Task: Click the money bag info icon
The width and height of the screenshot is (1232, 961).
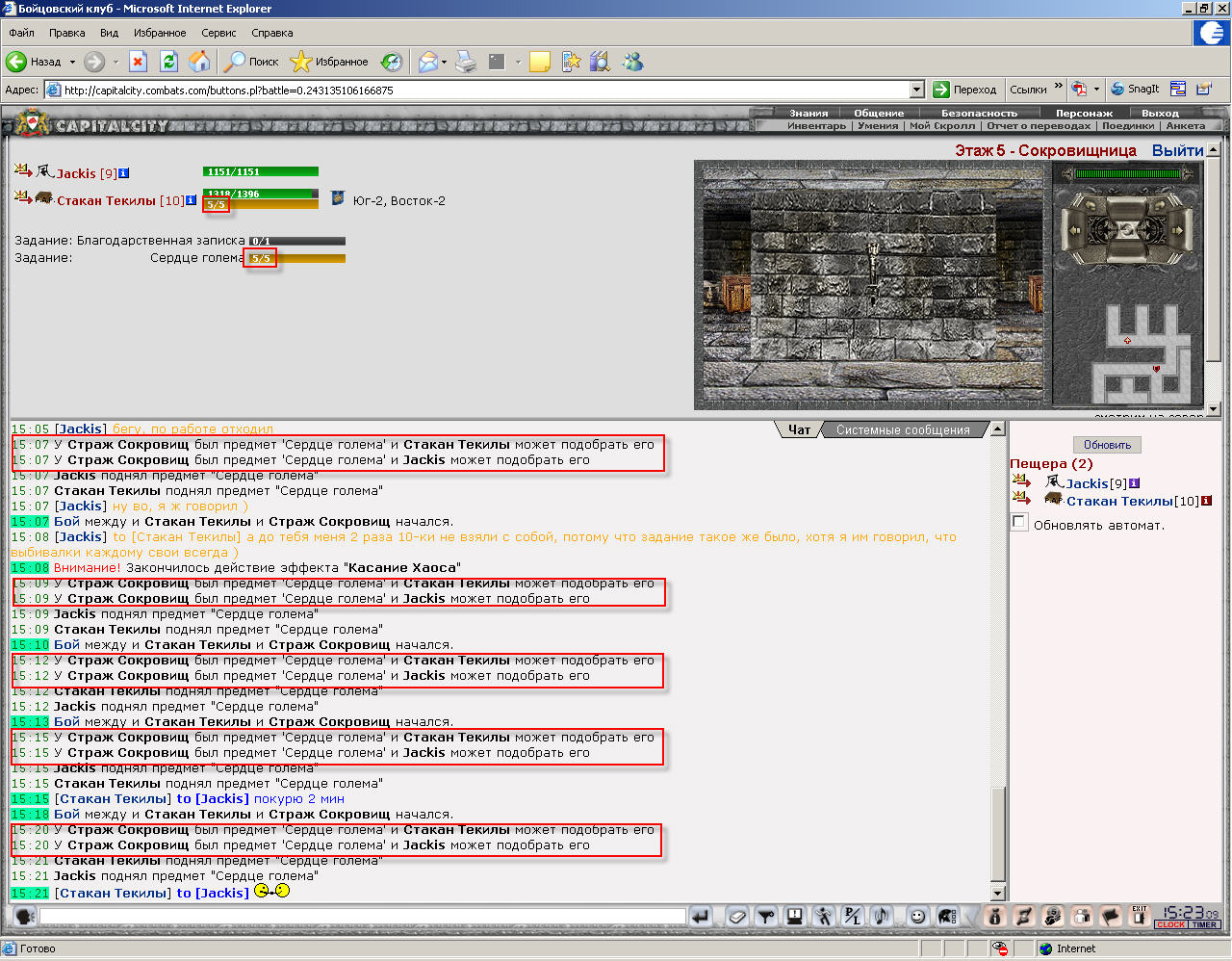Action: point(996,916)
